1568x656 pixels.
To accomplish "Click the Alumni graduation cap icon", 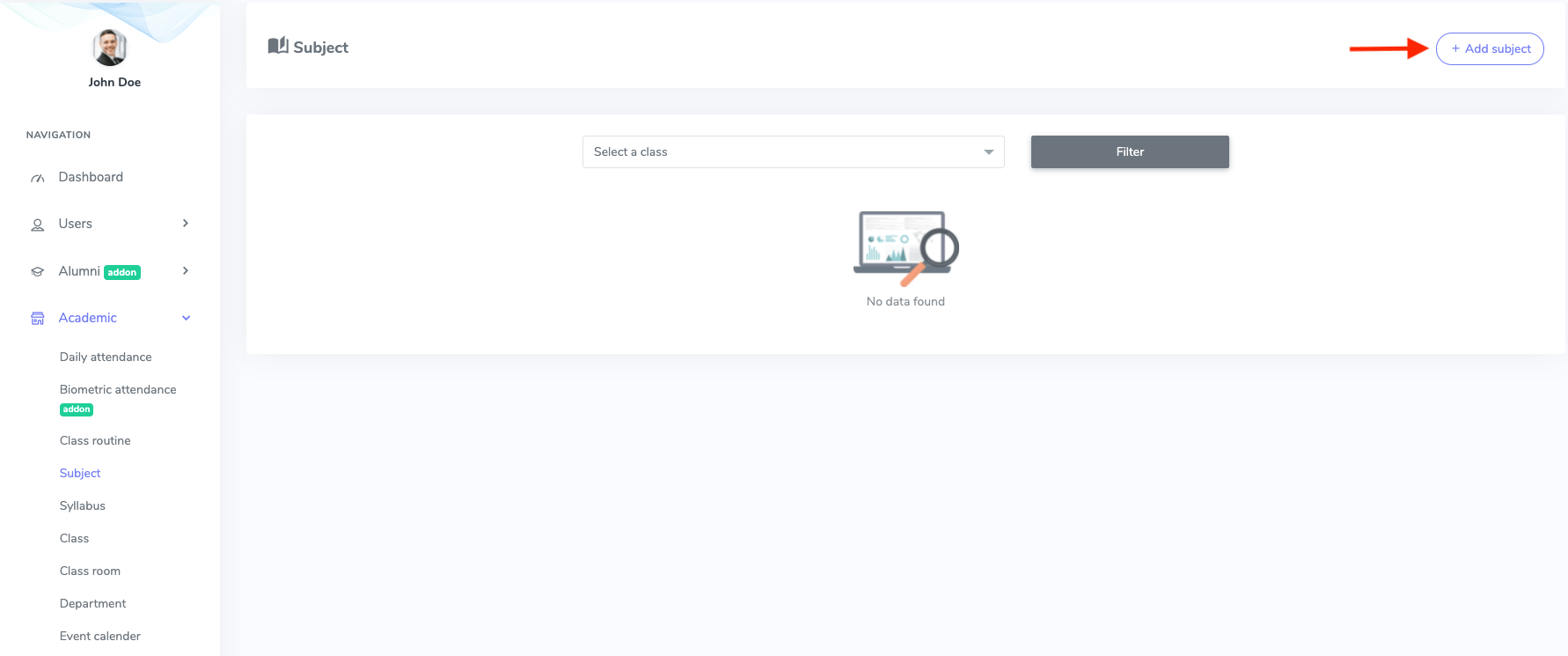I will [37, 272].
